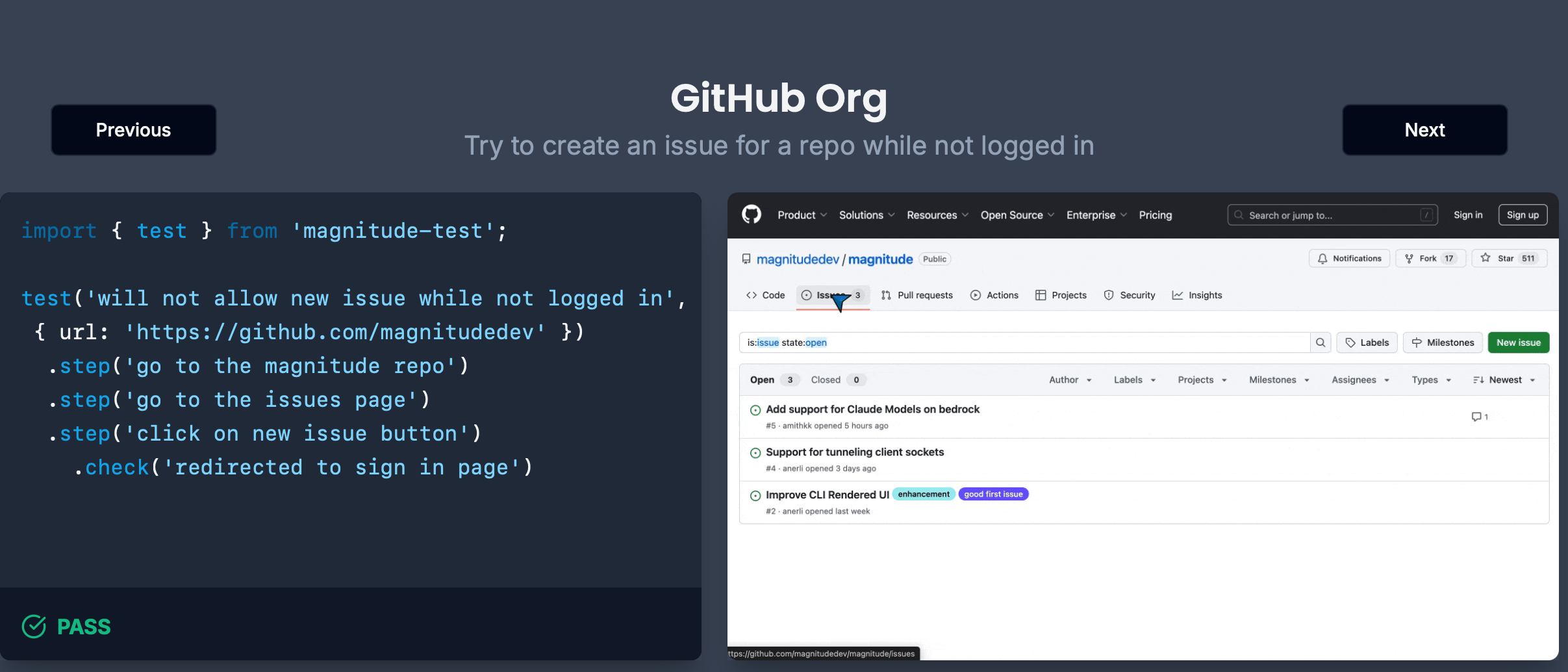Click the Public badge
The height and width of the screenshot is (672, 1568).
(x=935, y=259)
